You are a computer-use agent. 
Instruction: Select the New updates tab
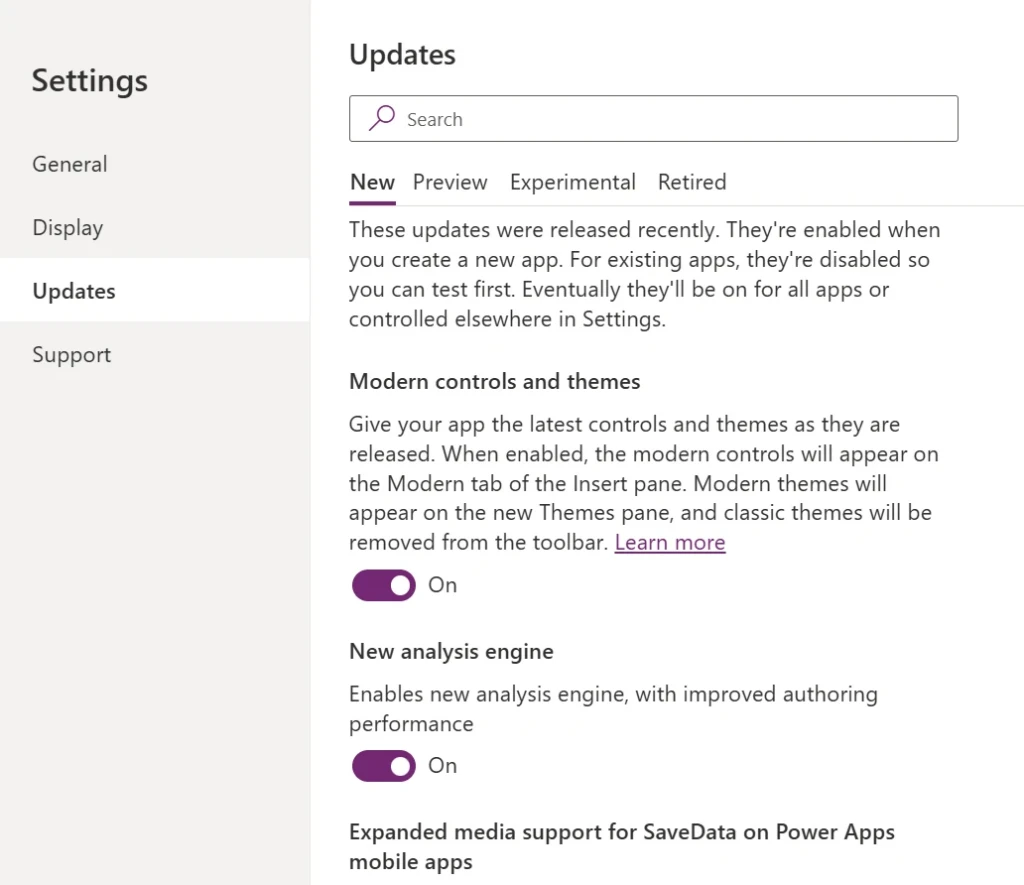click(371, 182)
